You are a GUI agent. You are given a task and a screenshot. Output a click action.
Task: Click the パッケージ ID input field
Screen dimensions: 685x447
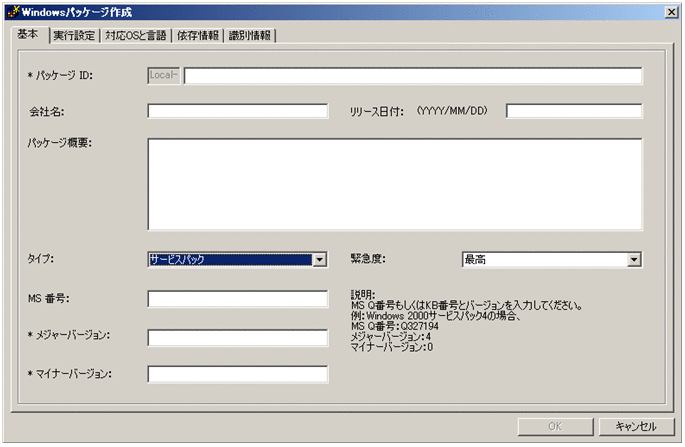click(x=413, y=76)
